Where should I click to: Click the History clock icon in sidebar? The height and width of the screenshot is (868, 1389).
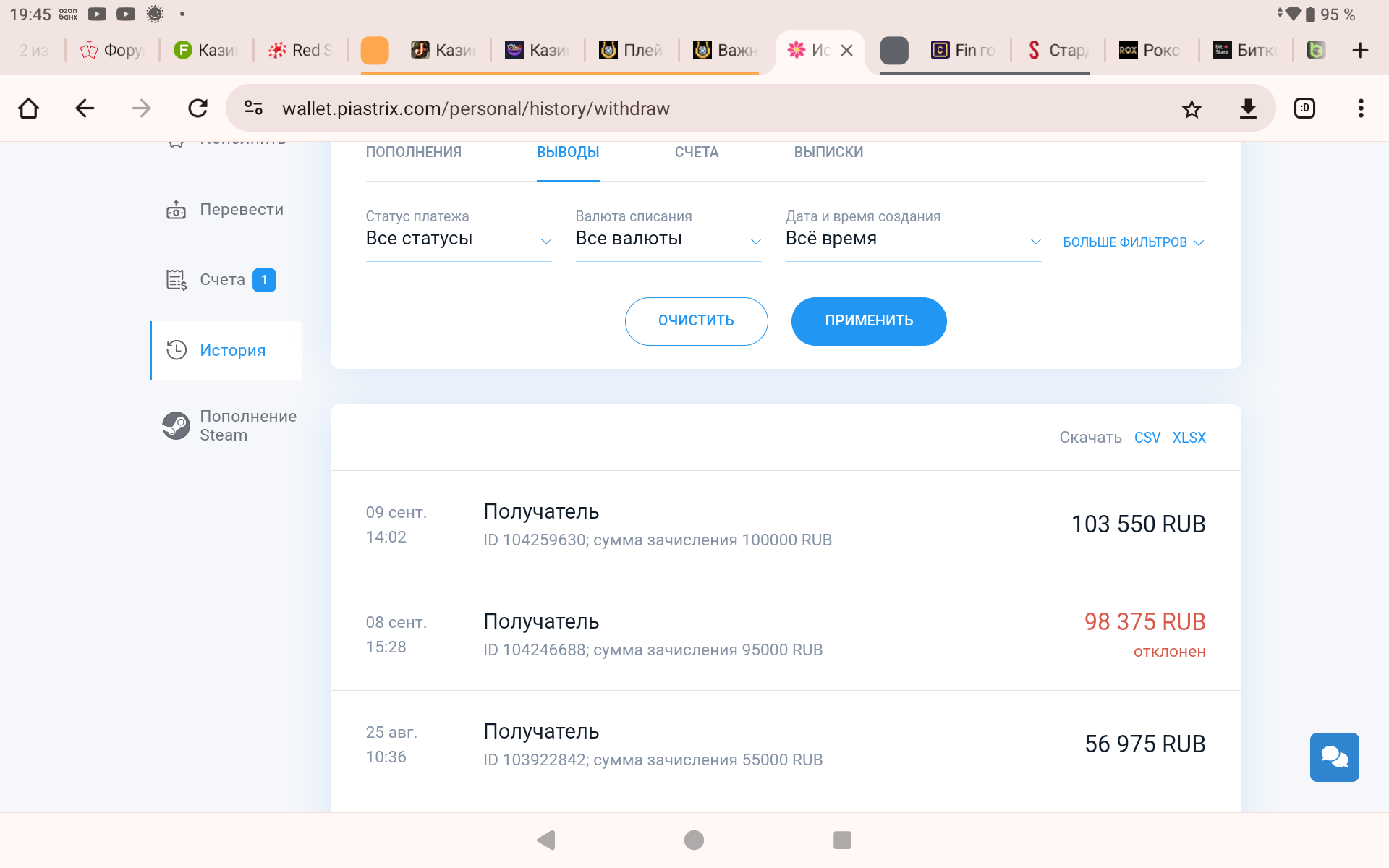(x=177, y=350)
